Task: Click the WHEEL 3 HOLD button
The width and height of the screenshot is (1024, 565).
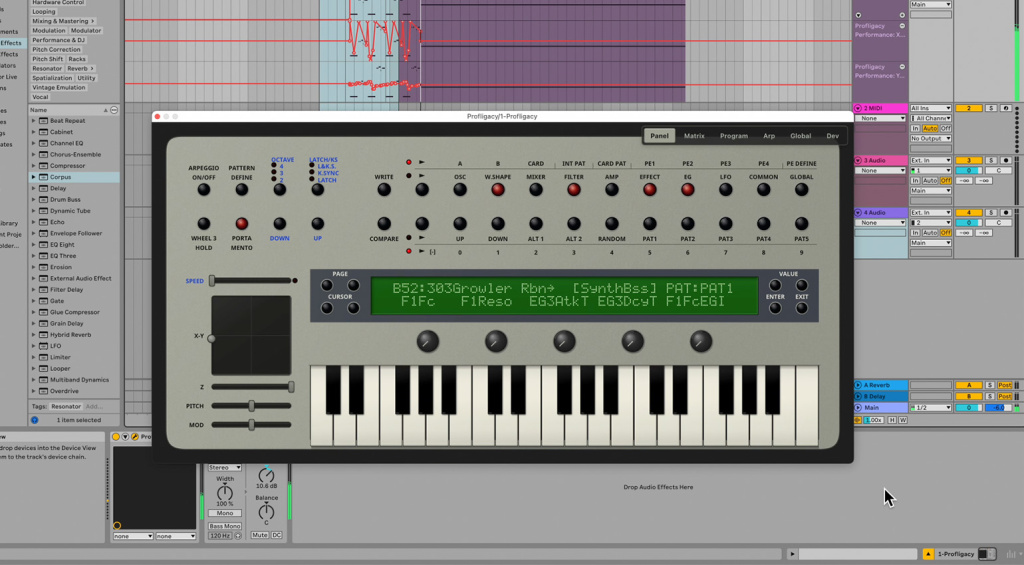Action: pos(204,223)
